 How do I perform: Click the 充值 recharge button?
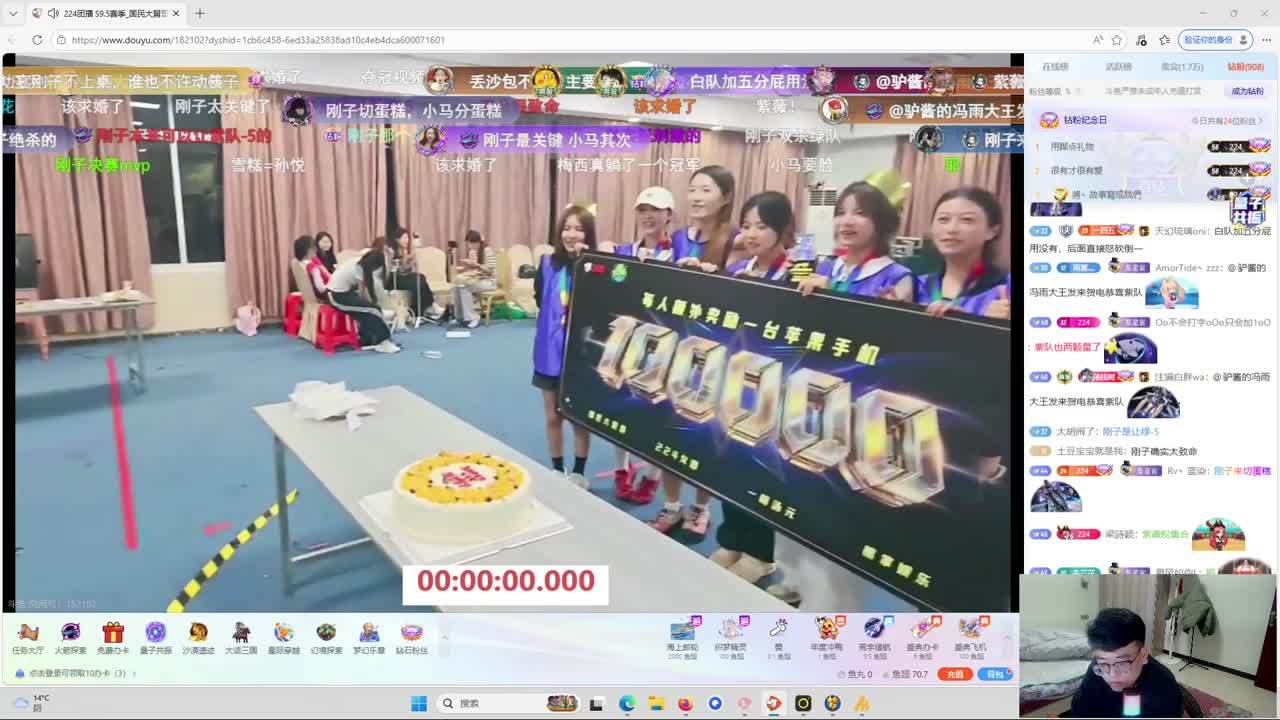[955, 674]
